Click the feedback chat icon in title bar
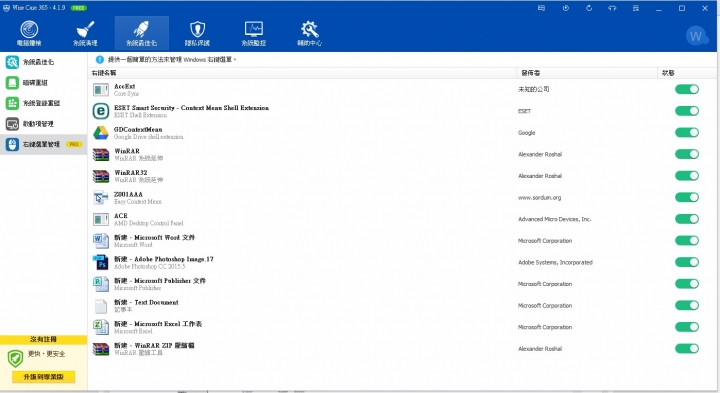This screenshot has width=720, height=393. (x=541, y=8)
